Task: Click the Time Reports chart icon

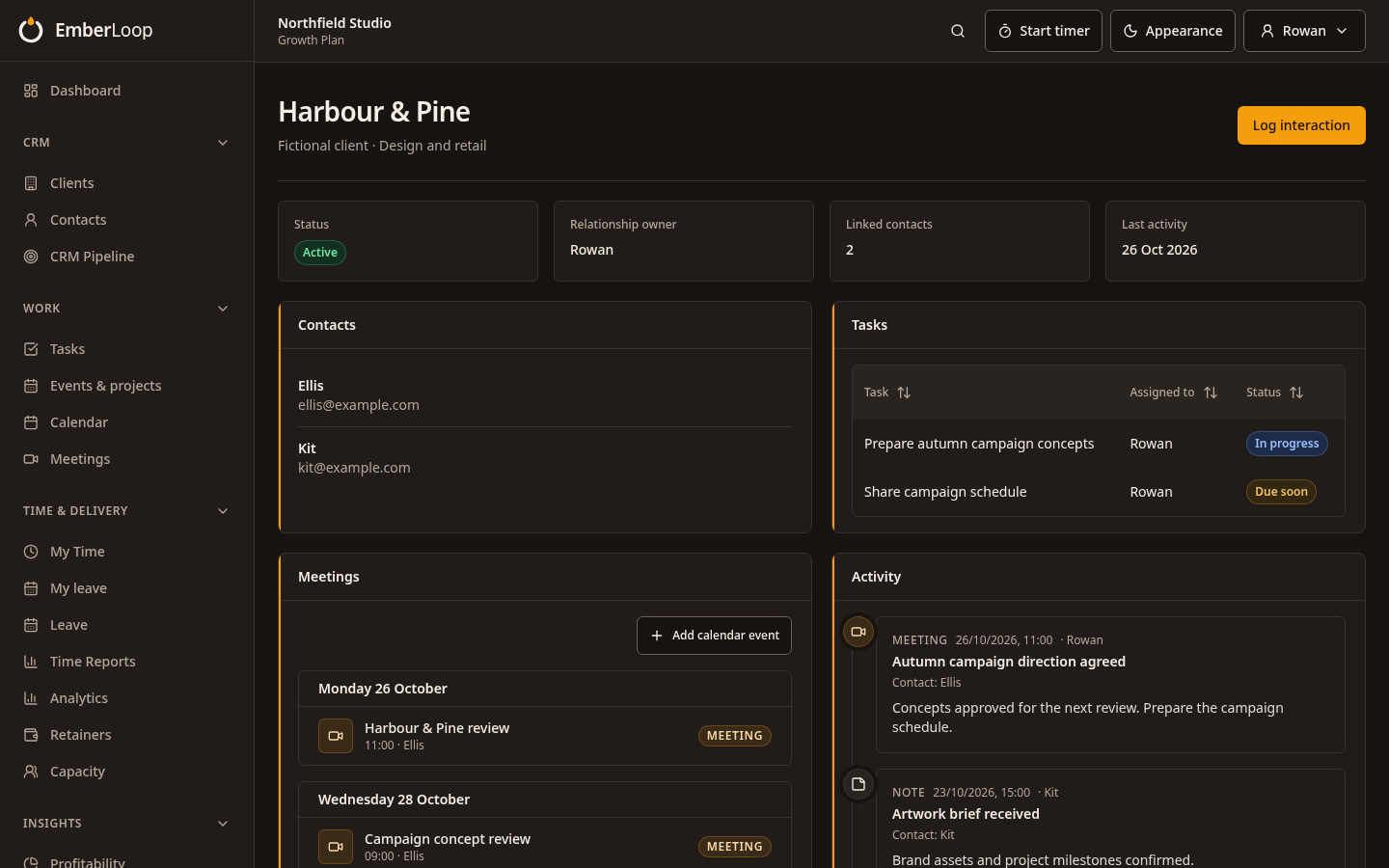Action: [31, 662]
